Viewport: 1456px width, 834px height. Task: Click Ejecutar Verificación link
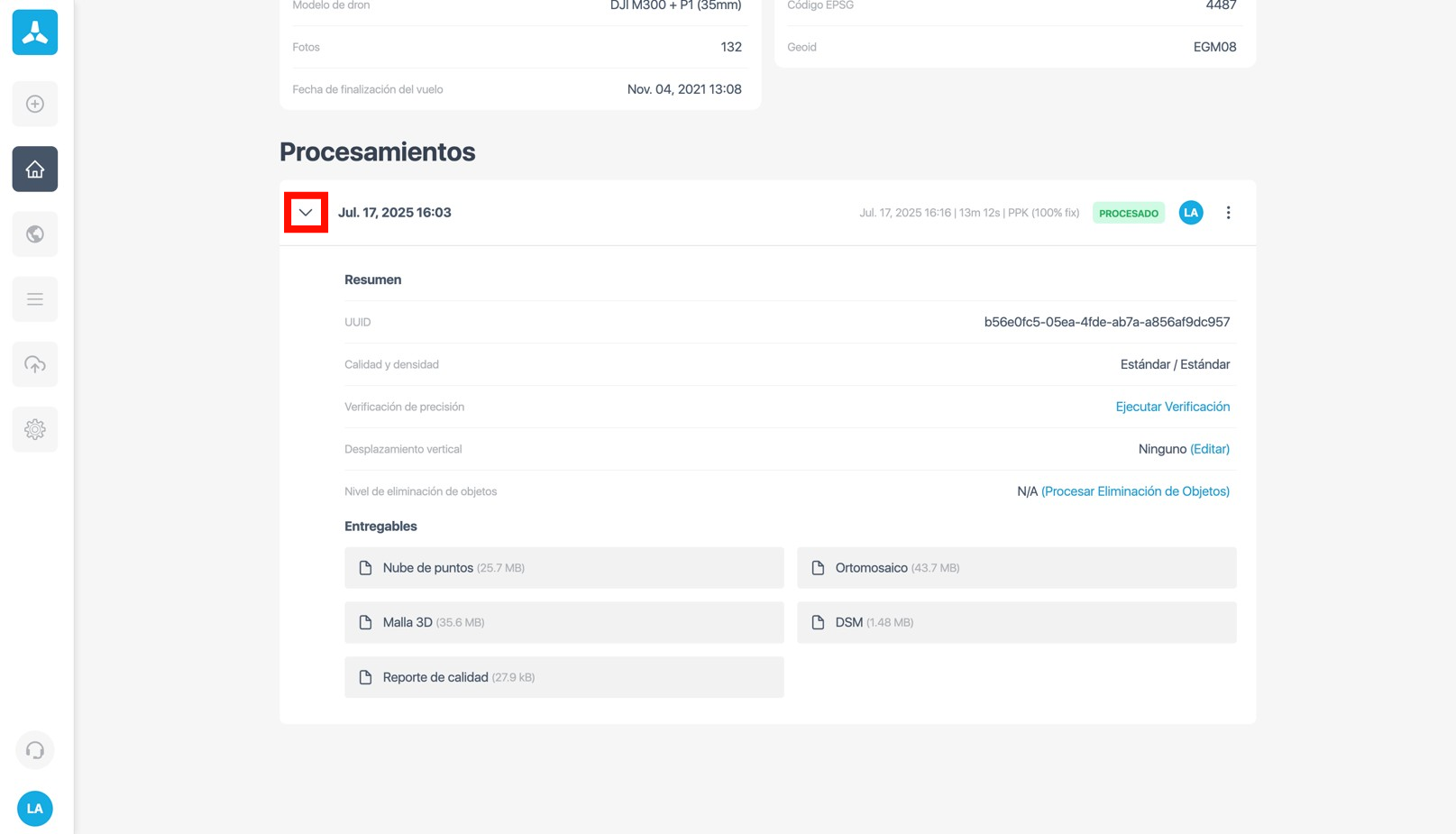[1172, 407]
